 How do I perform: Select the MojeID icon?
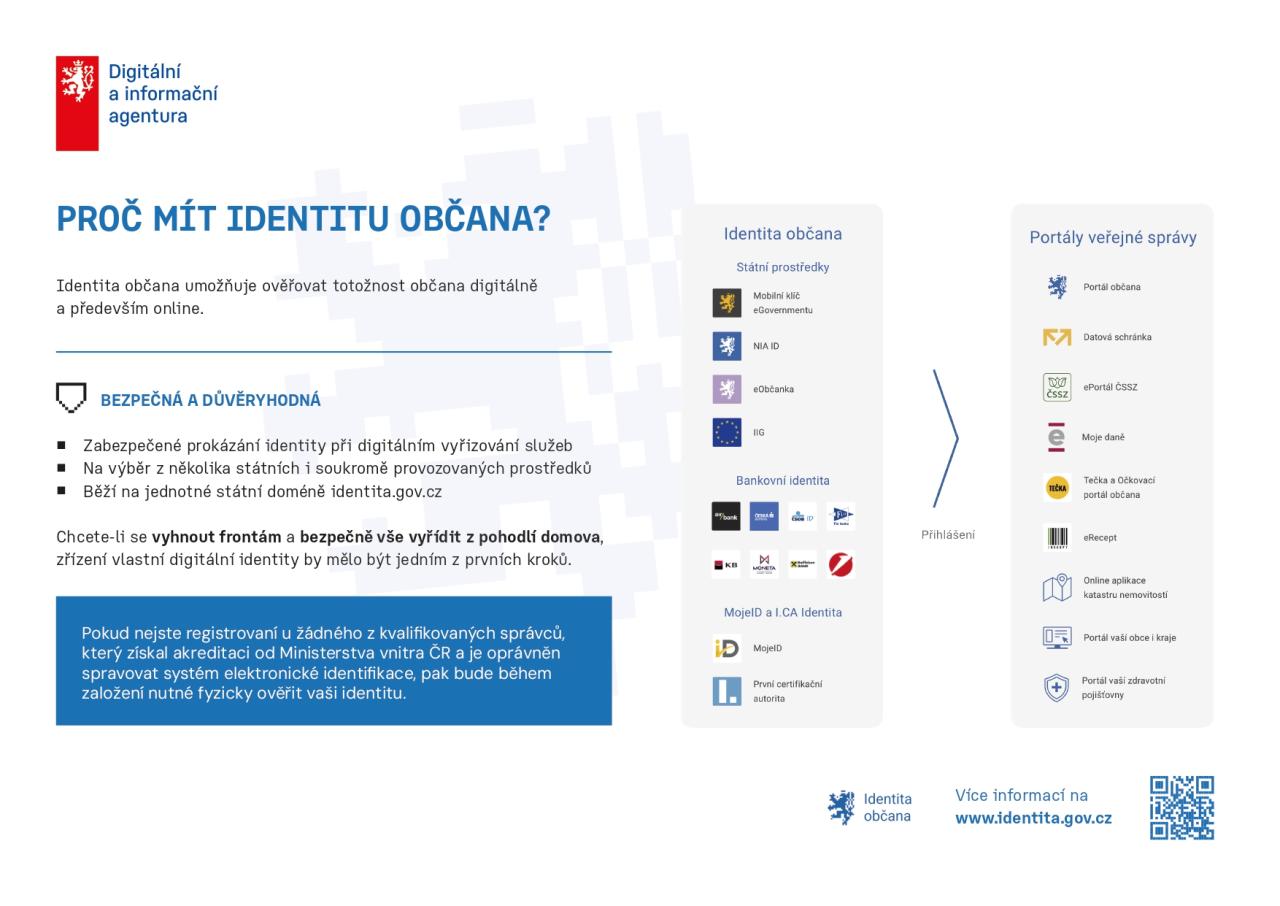[727, 648]
